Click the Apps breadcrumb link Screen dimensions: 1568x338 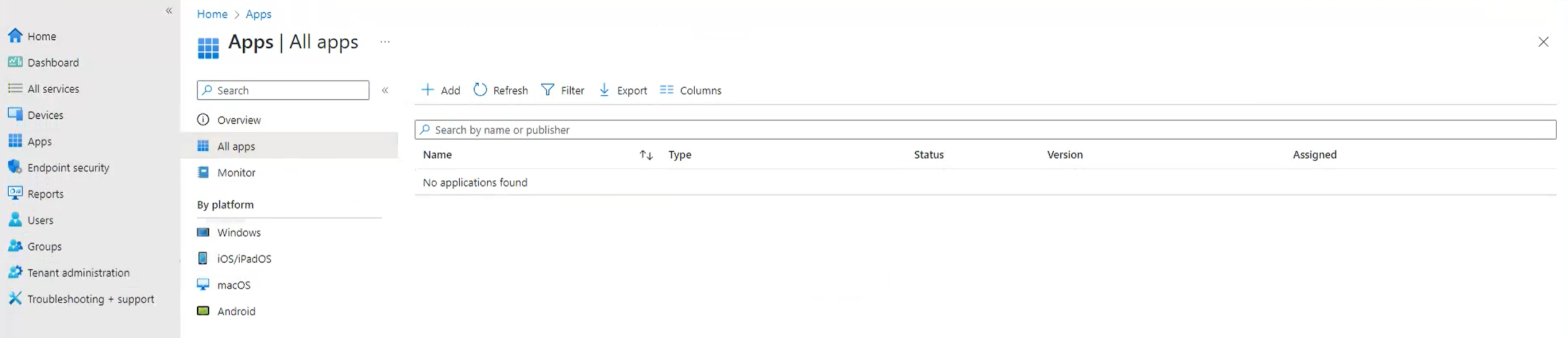pyautogui.click(x=258, y=14)
